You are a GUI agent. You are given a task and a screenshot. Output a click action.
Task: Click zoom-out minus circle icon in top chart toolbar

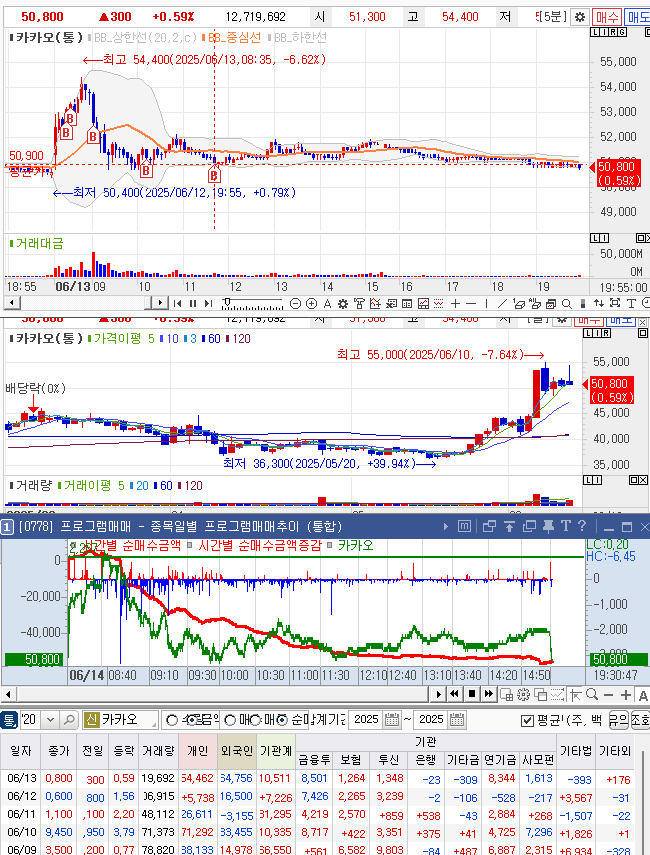click(x=295, y=304)
